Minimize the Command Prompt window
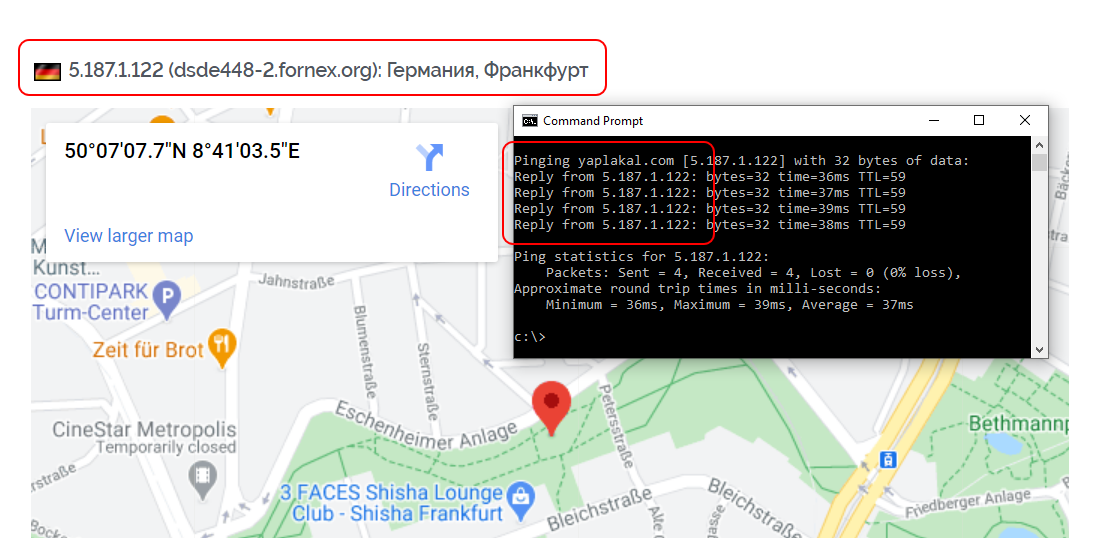The width and height of the screenshot is (1105, 538). coord(933,121)
